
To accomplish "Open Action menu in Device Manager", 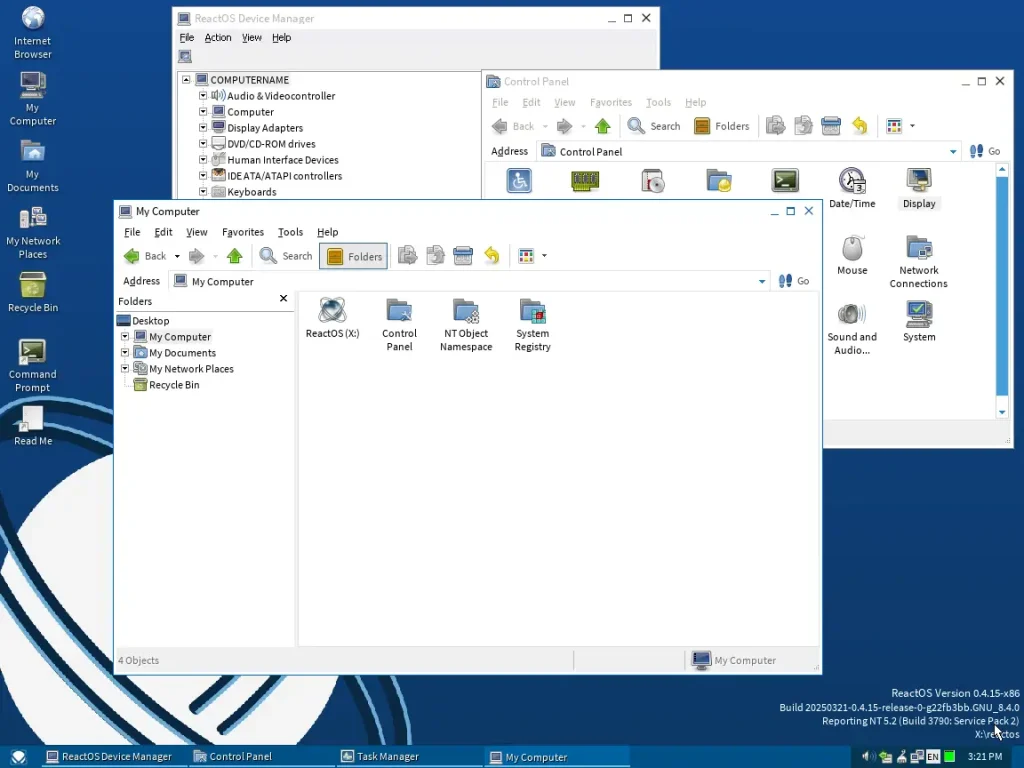I will pos(217,38).
